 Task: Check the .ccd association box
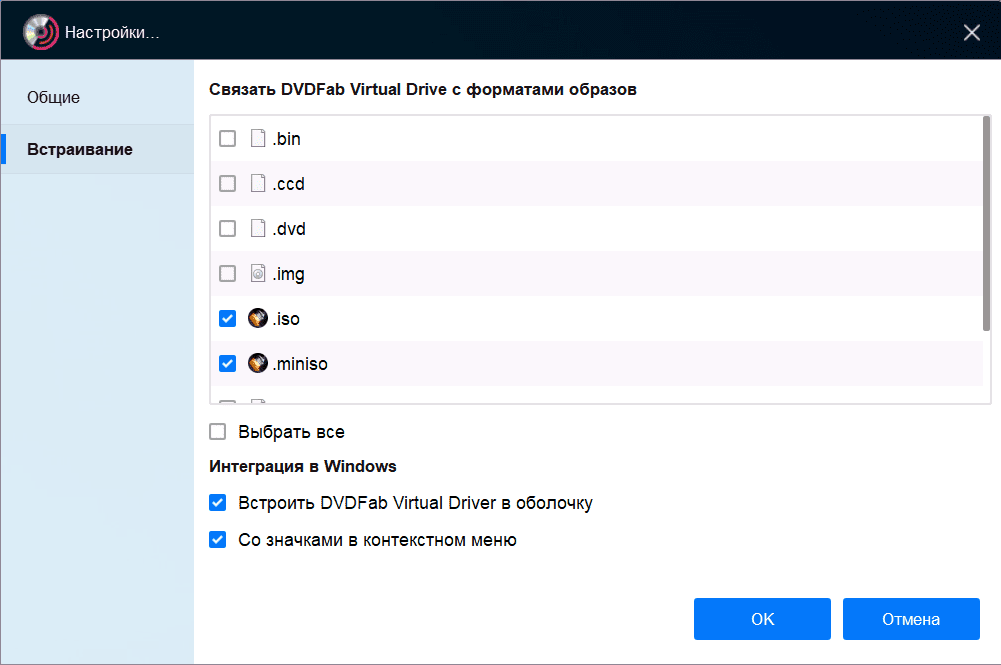pos(228,184)
